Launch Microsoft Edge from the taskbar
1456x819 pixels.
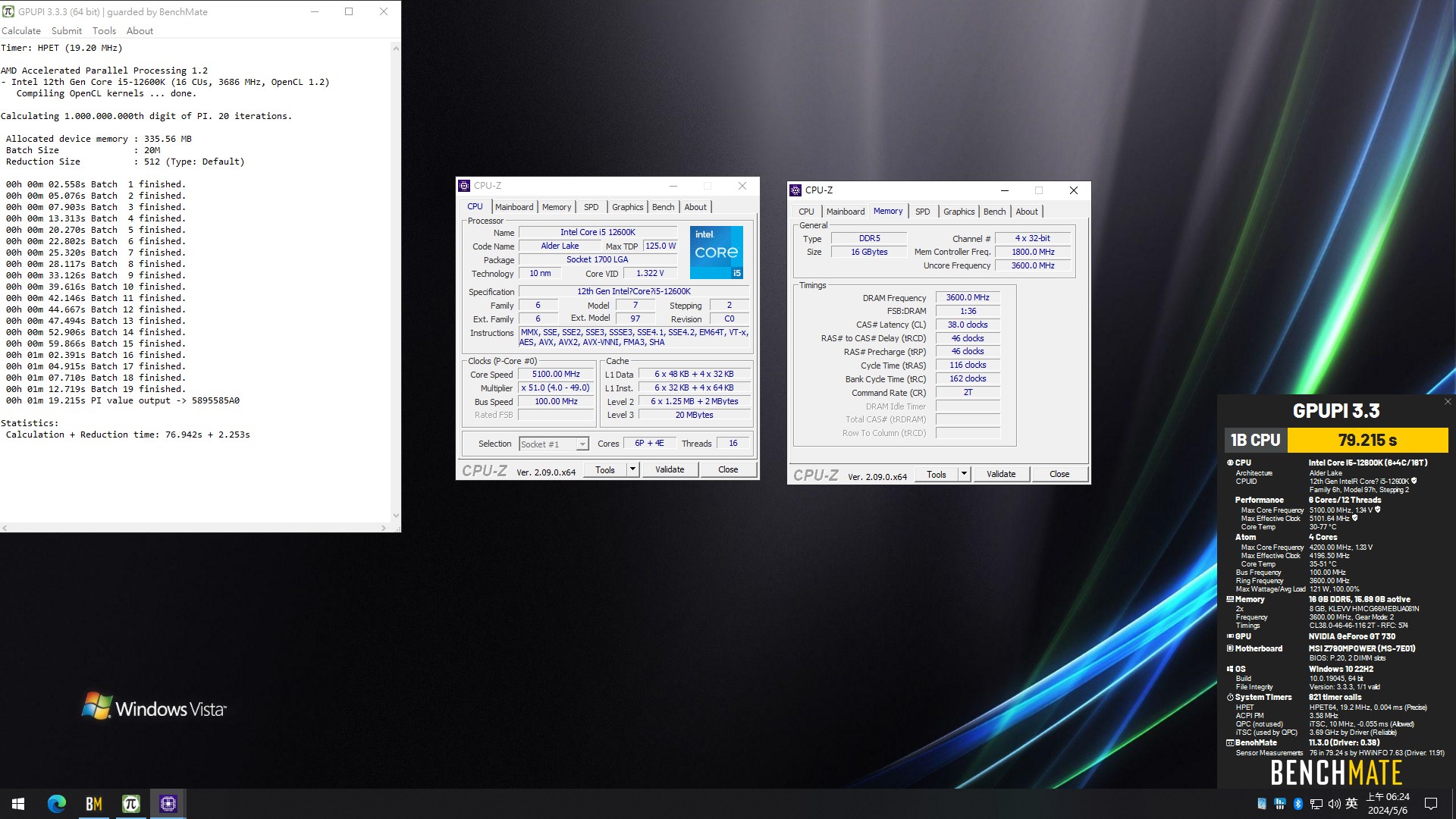[x=57, y=804]
